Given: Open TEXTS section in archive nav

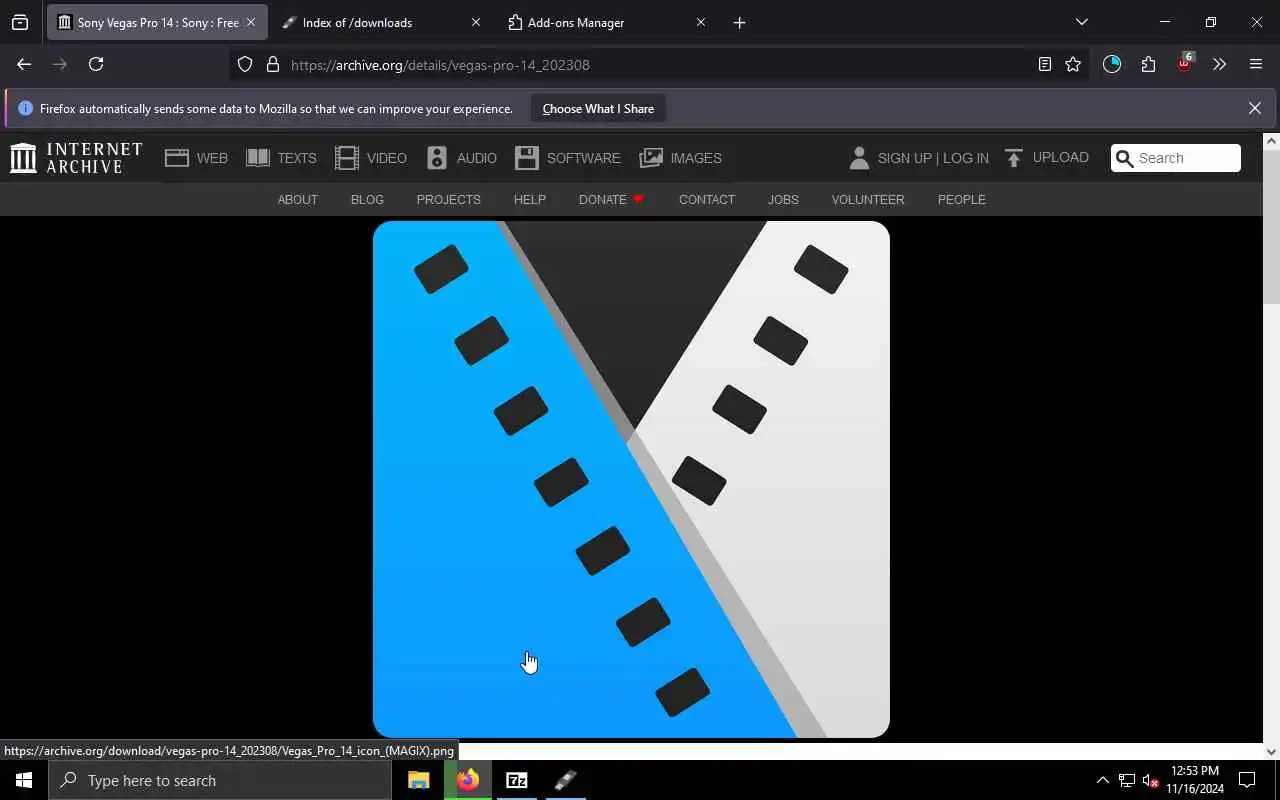Looking at the screenshot, I should click(x=281, y=158).
